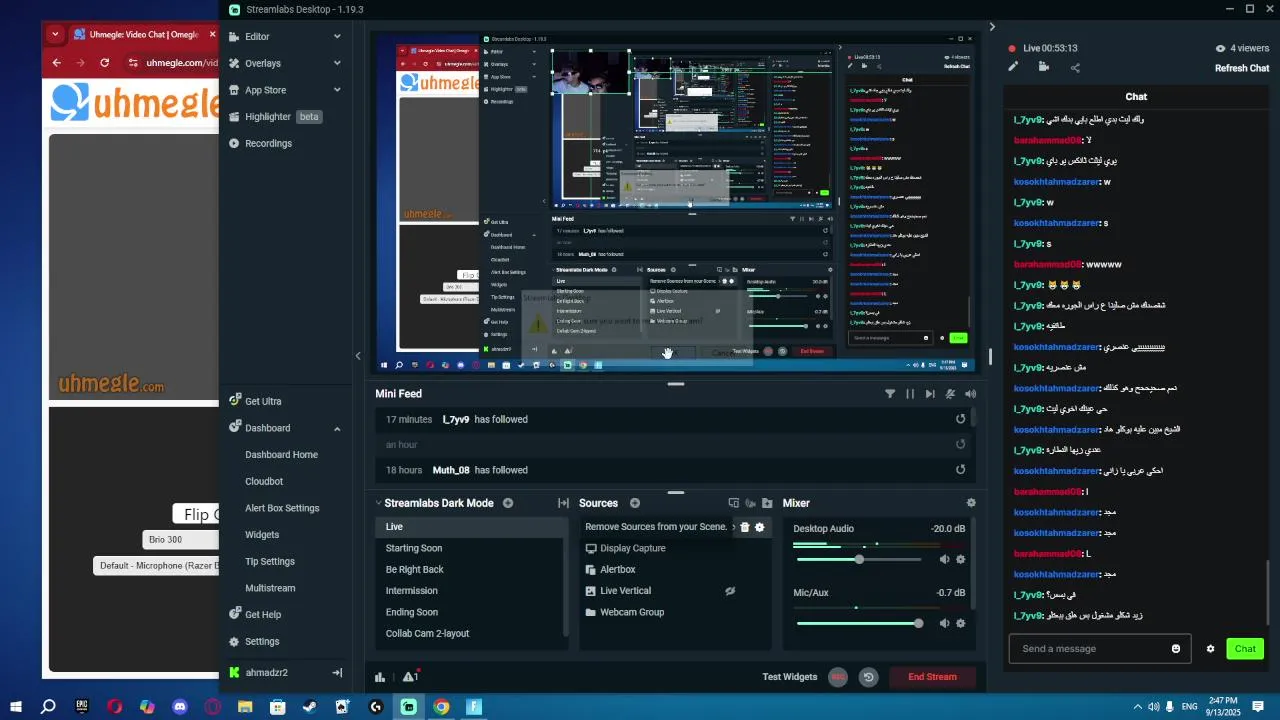Viewport: 1280px width, 720px height.
Task: Edit stream info pencil icon
Action: click(x=1013, y=67)
